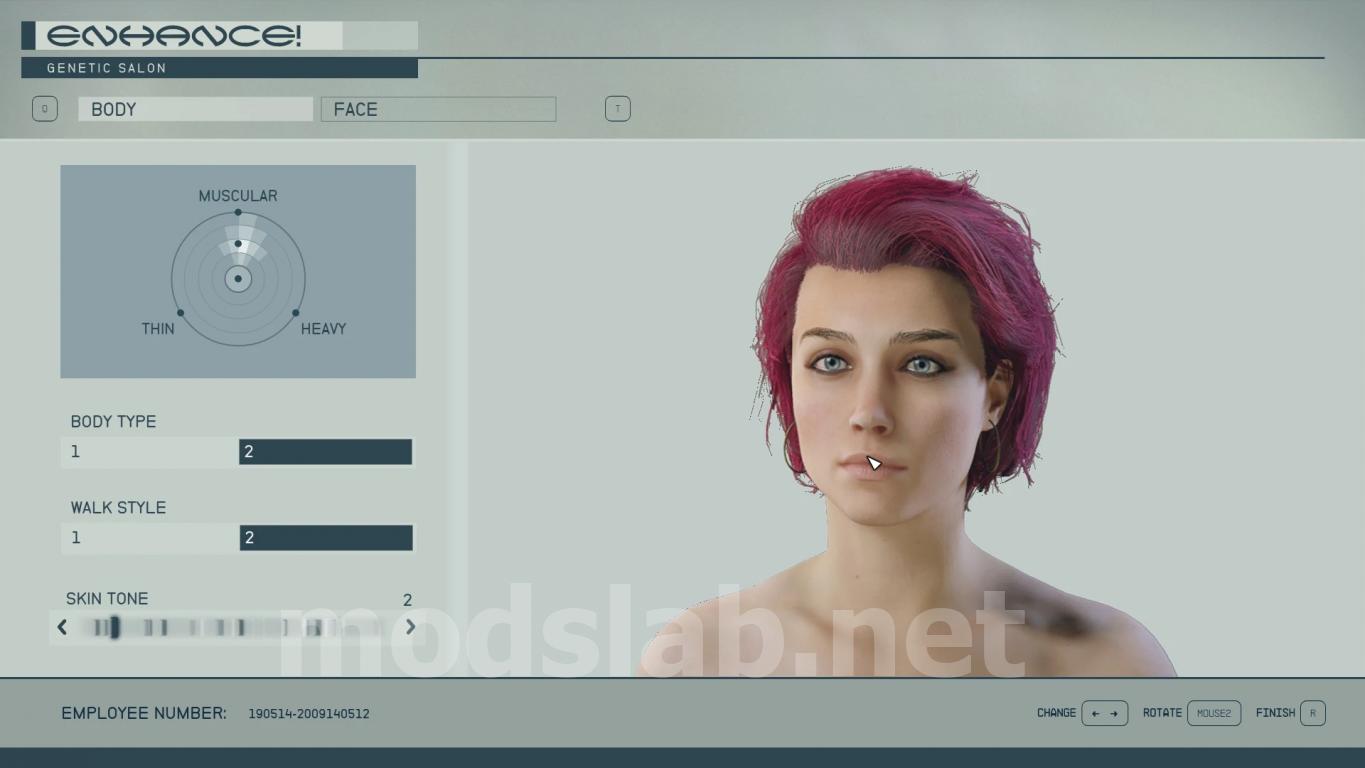Click the center dot of body shape dial
1365x768 pixels.
pyautogui.click(x=238, y=279)
